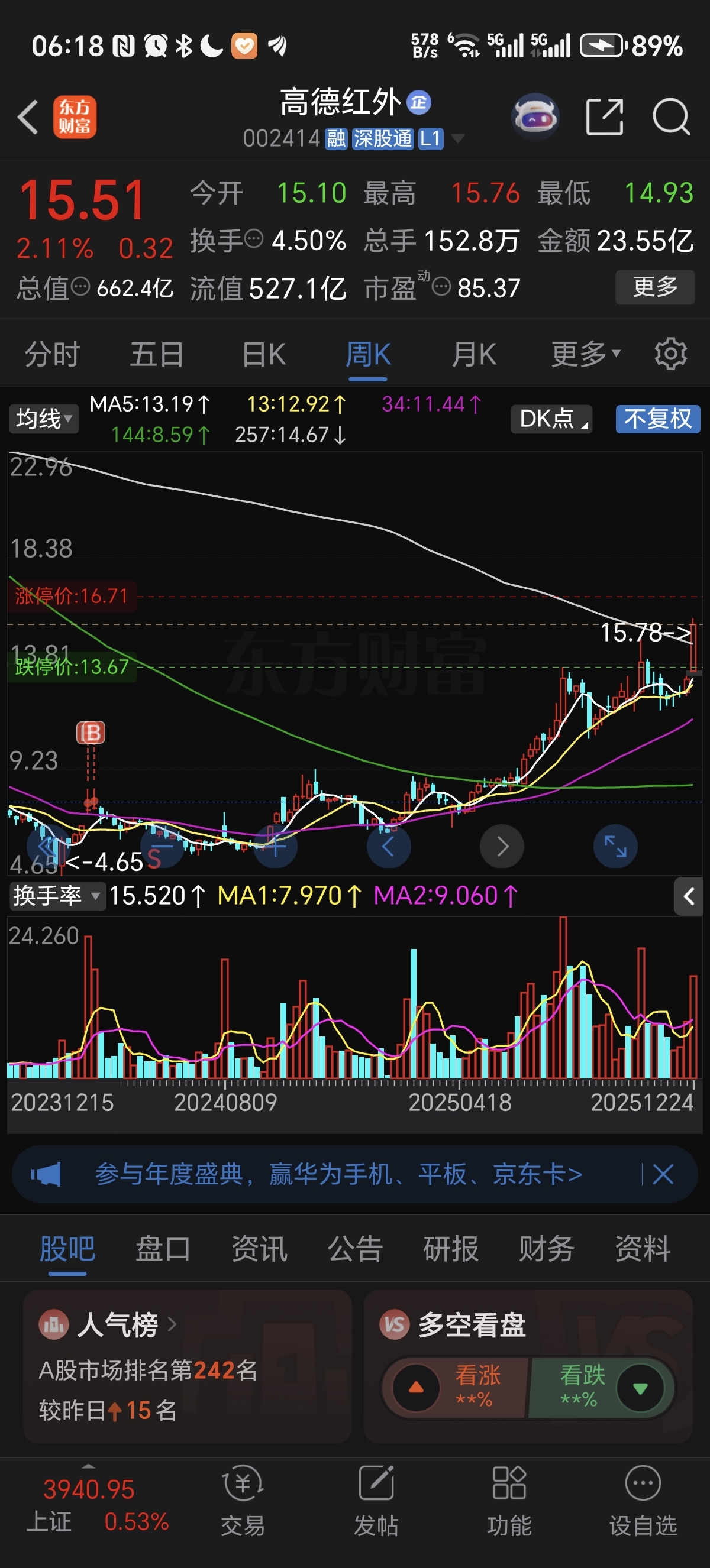The image size is (710, 1568).
Task: Open the 资讯 tab
Action: pos(259,1249)
